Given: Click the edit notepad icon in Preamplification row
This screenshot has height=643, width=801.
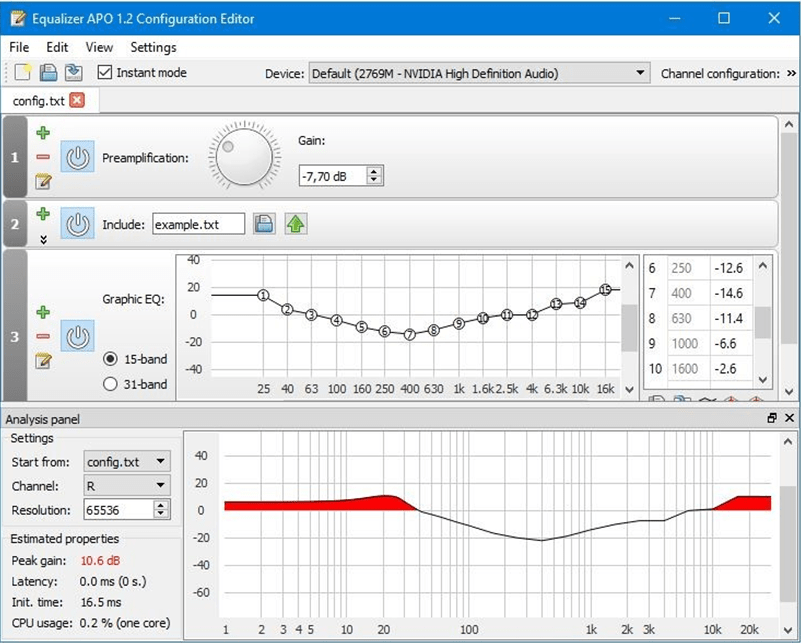Looking at the screenshot, I should tap(43, 181).
